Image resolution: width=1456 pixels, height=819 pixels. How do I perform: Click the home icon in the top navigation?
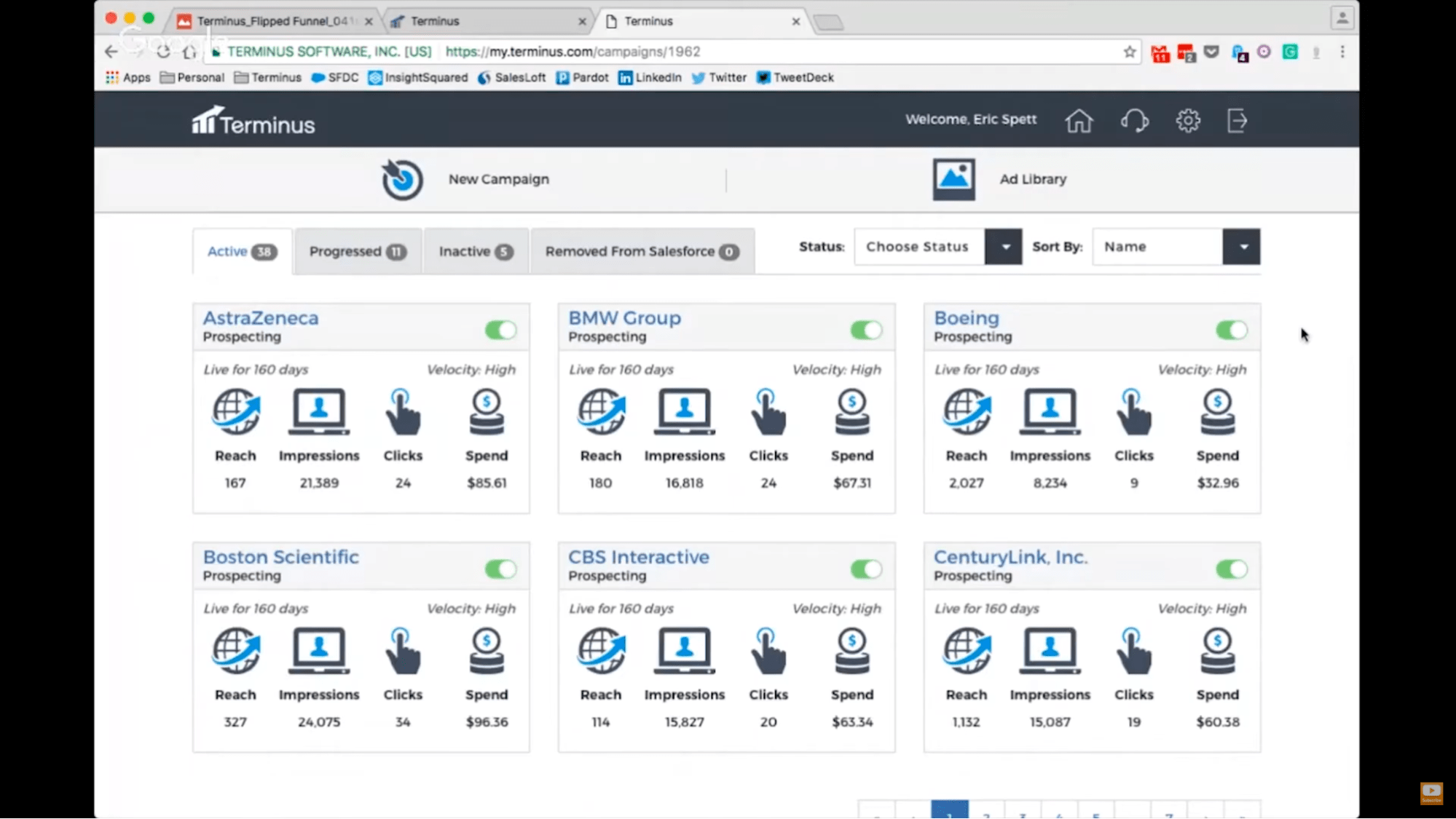[x=1078, y=120]
